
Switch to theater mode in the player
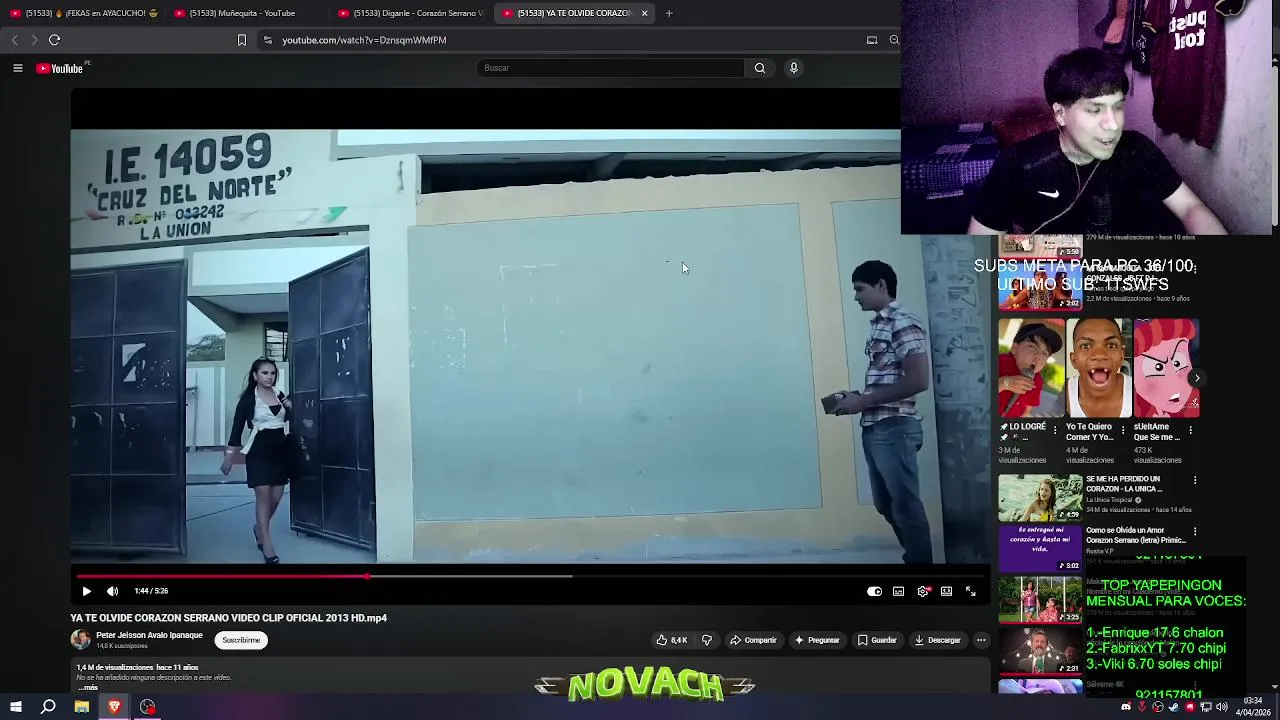click(x=946, y=591)
